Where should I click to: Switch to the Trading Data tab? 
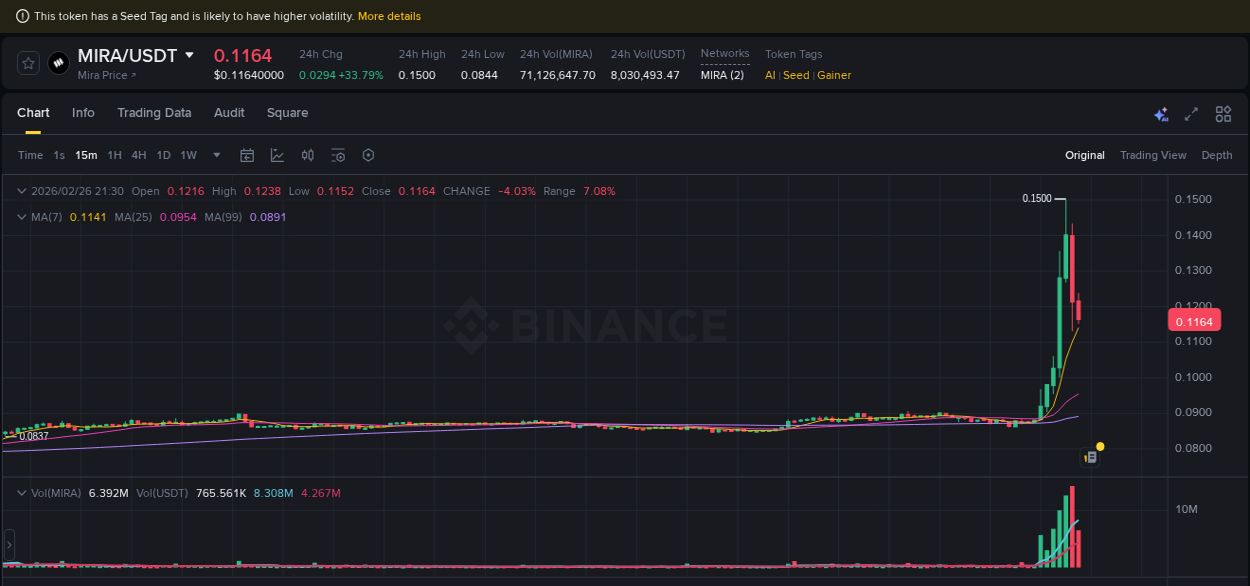click(x=154, y=113)
